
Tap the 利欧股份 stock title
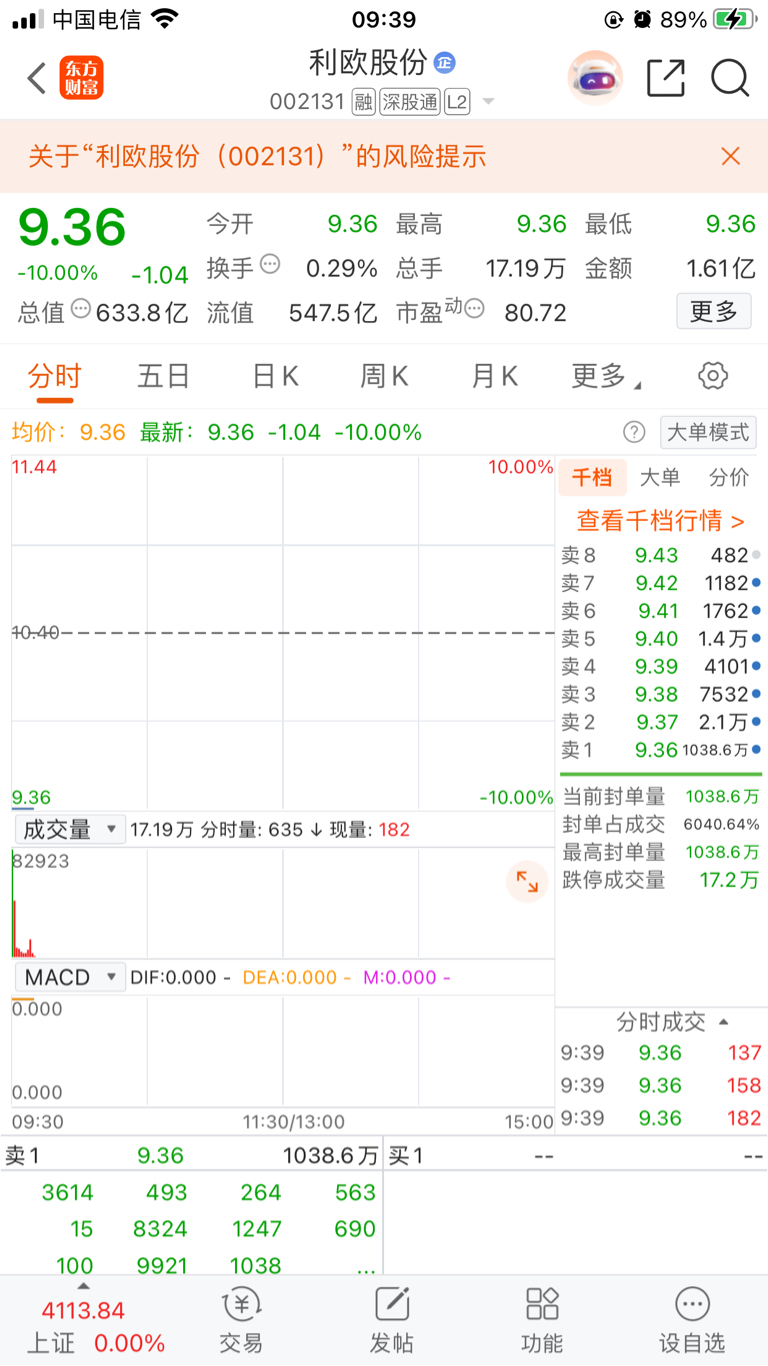point(368,62)
